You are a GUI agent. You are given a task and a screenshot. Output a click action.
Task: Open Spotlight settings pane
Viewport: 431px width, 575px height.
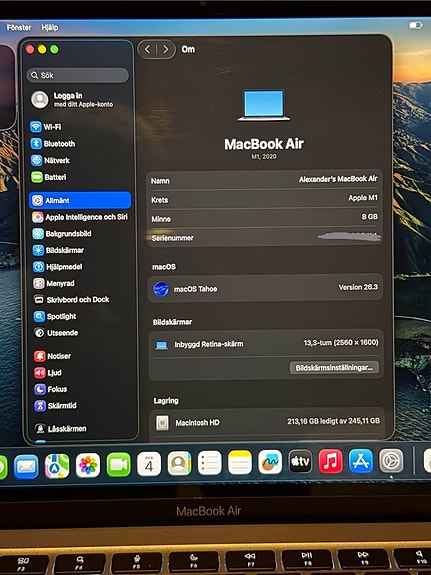tap(55, 316)
